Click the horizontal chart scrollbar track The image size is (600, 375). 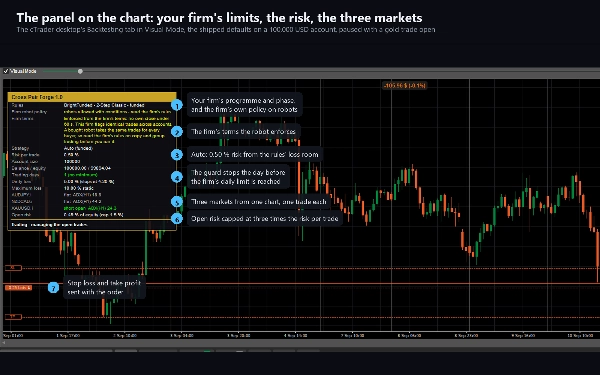302,343
